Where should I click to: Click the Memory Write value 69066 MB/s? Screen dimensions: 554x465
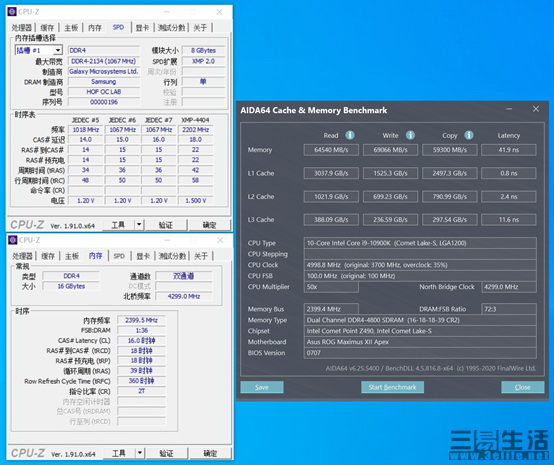tap(390, 150)
